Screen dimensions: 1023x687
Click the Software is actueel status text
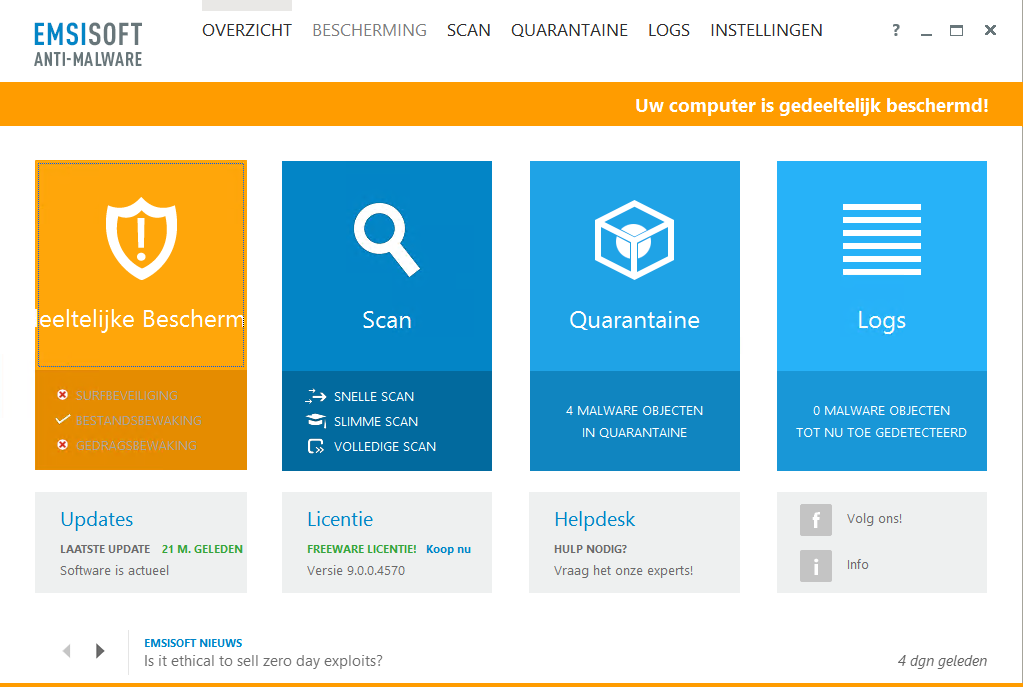click(x=114, y=570)
